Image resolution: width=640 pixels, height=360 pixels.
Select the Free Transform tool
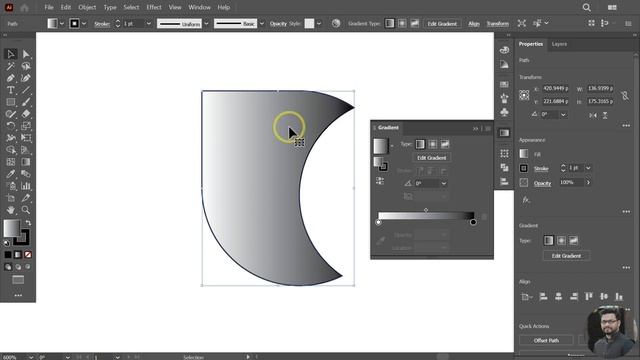[26, 138]
